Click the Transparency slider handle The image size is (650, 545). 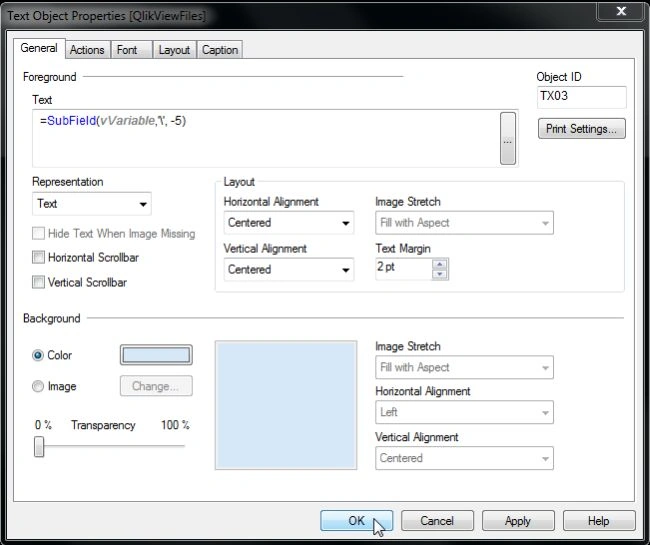(x=39, y=446)
